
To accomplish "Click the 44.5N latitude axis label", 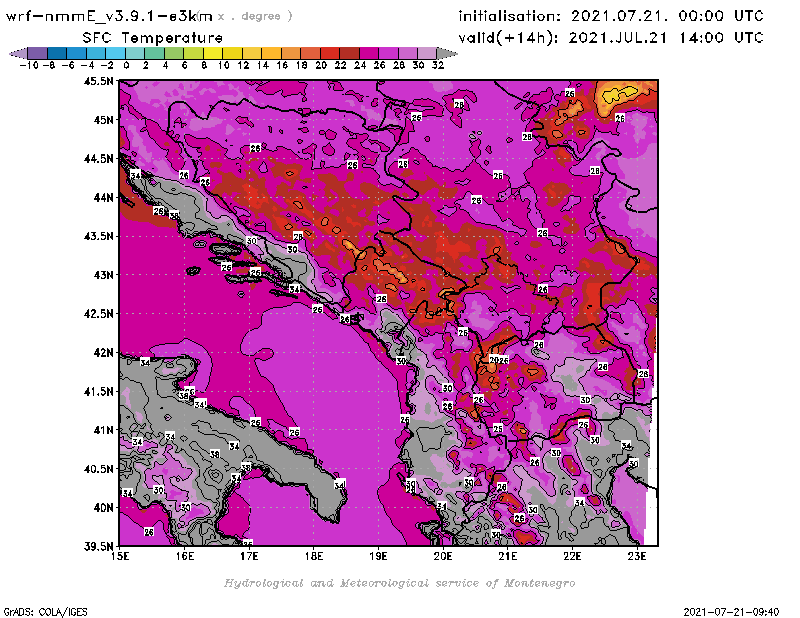I will pos(98,158).
